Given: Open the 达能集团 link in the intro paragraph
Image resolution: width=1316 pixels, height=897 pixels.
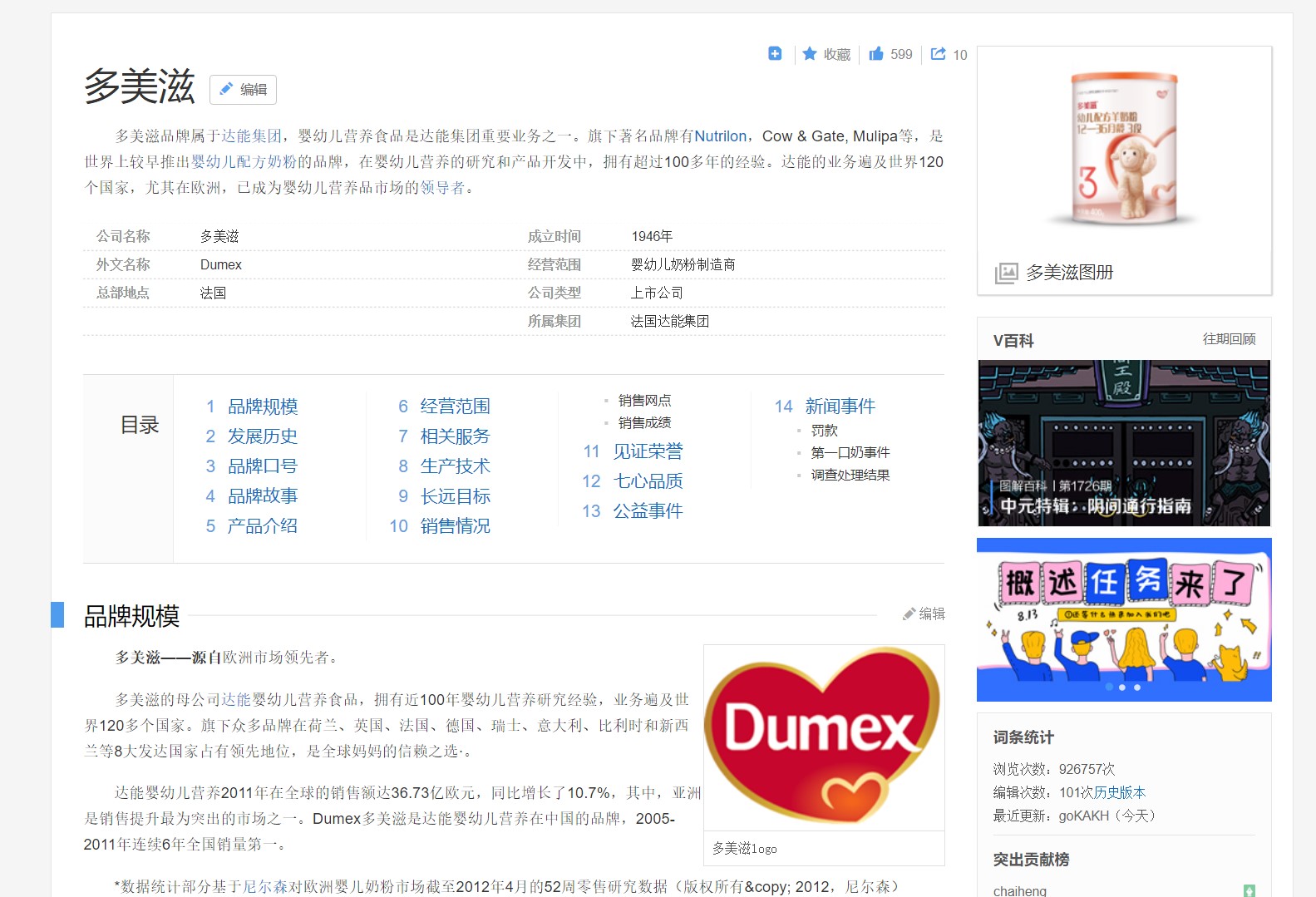Looking at the screenshot, I should click(x=252, y=136).
